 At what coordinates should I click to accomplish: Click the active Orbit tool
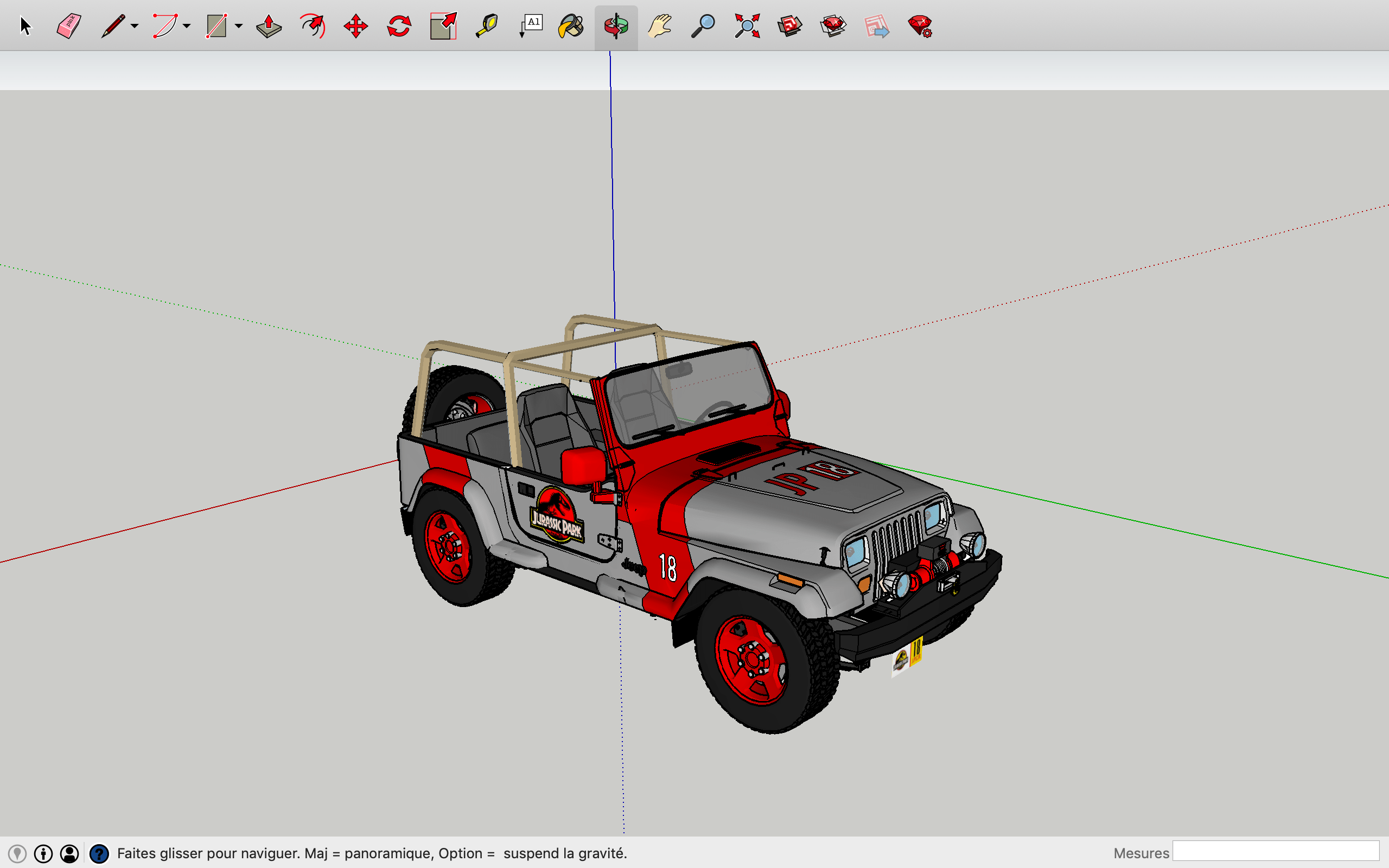616,27
